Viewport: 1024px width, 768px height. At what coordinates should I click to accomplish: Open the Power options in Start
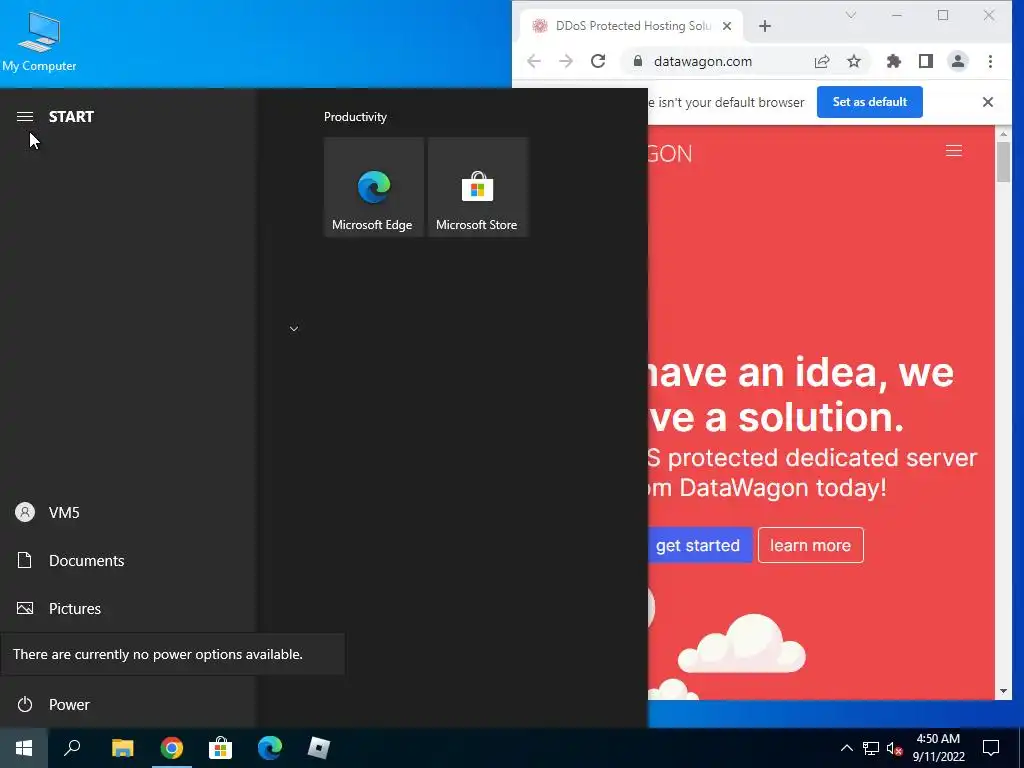point(127,704)
